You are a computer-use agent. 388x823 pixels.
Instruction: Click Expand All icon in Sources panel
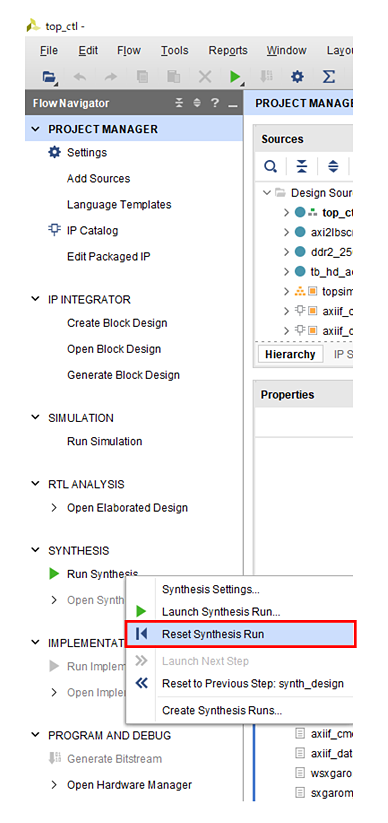[333, 166]
